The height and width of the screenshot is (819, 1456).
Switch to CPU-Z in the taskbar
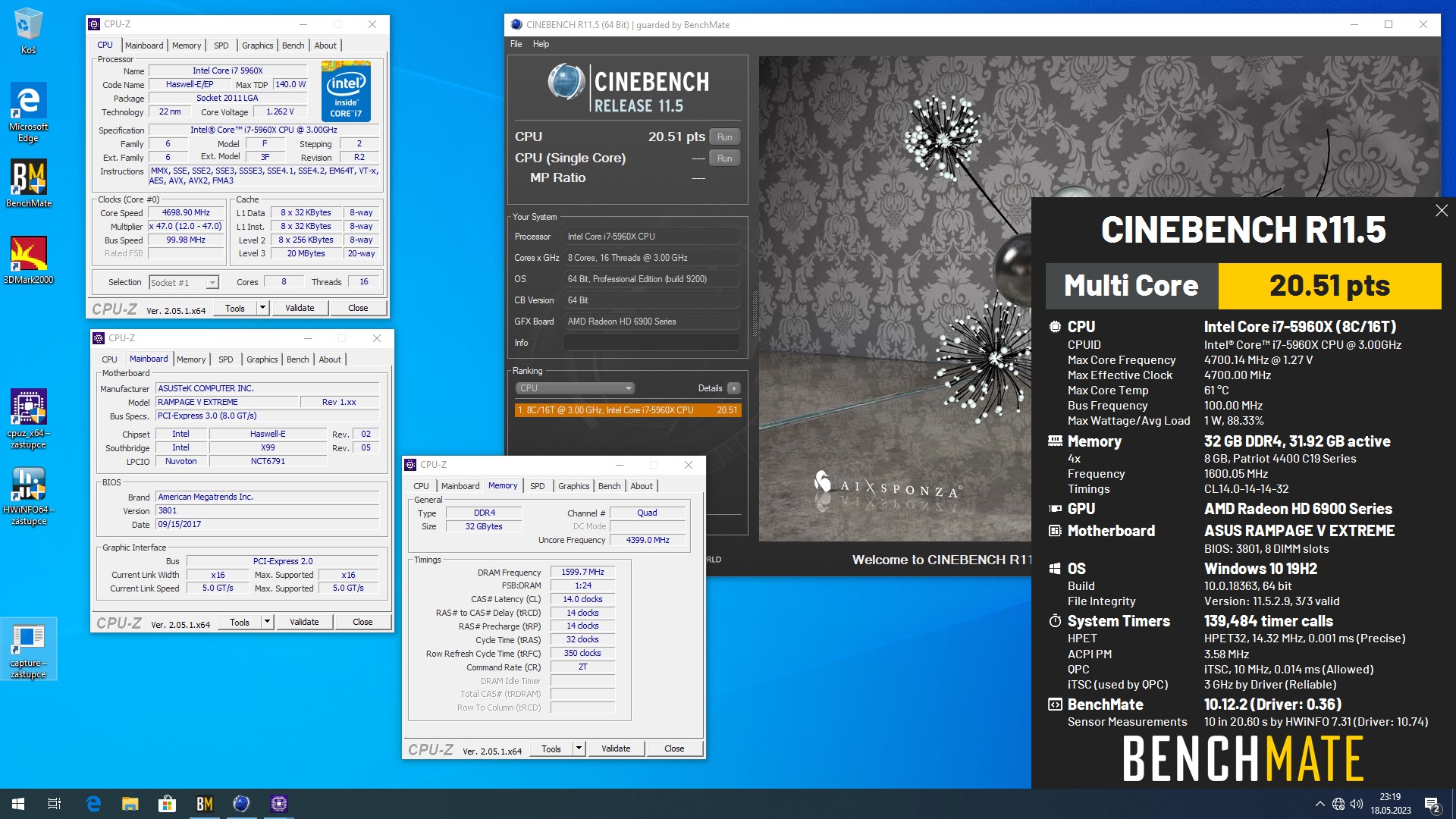[x=278, y=804]
